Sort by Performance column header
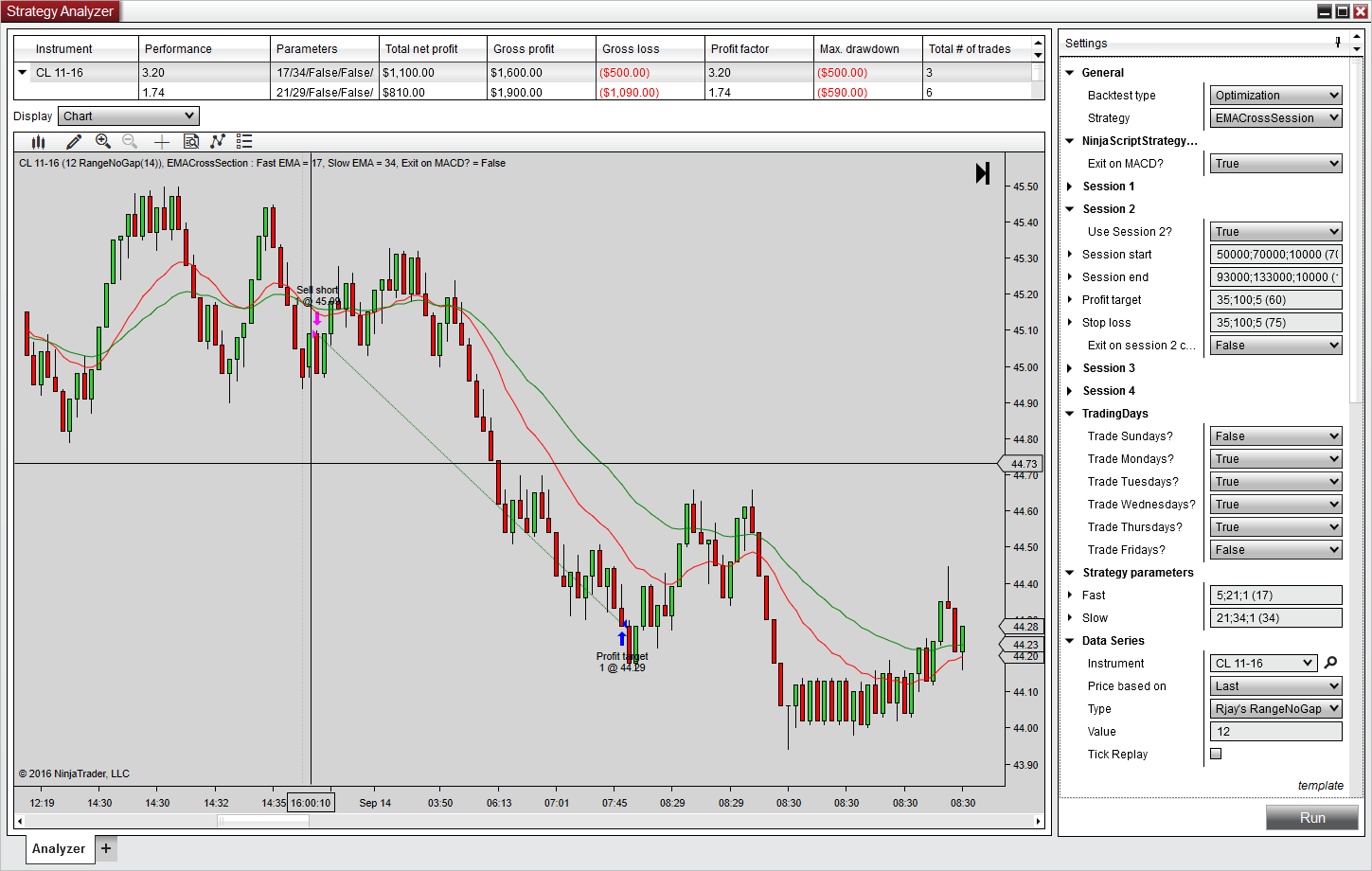 tap(205, 49)
